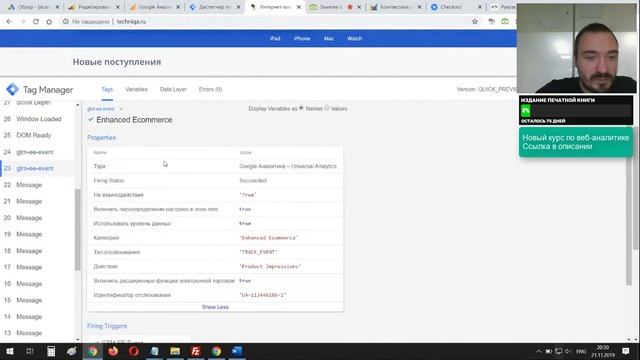Click the gtm-ee-event breadcrumb link
The height and width of the screenshot is (360, 640).
pos(100,109)
